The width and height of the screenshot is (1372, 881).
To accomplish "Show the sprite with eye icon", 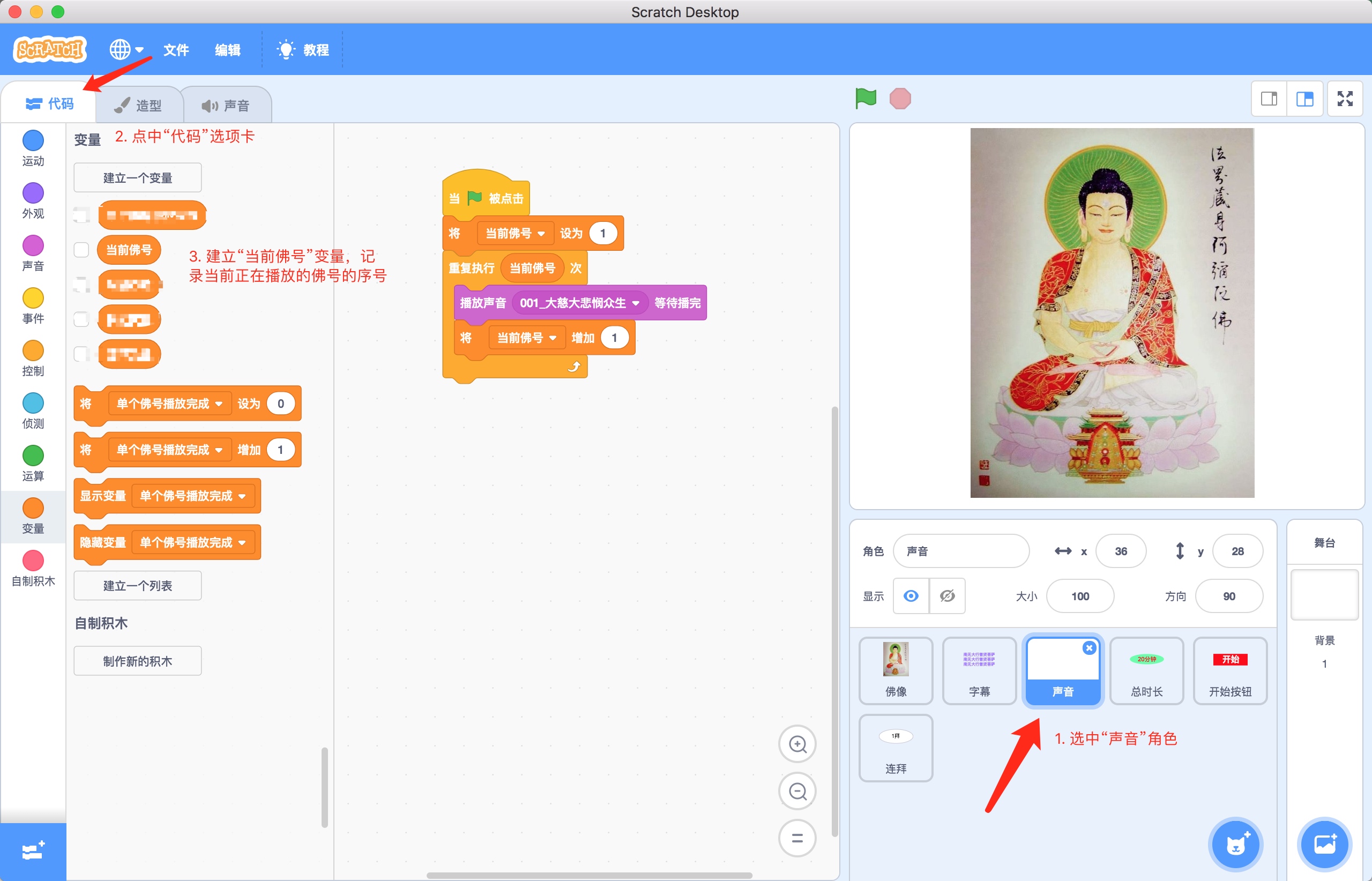I will point(912,596).
